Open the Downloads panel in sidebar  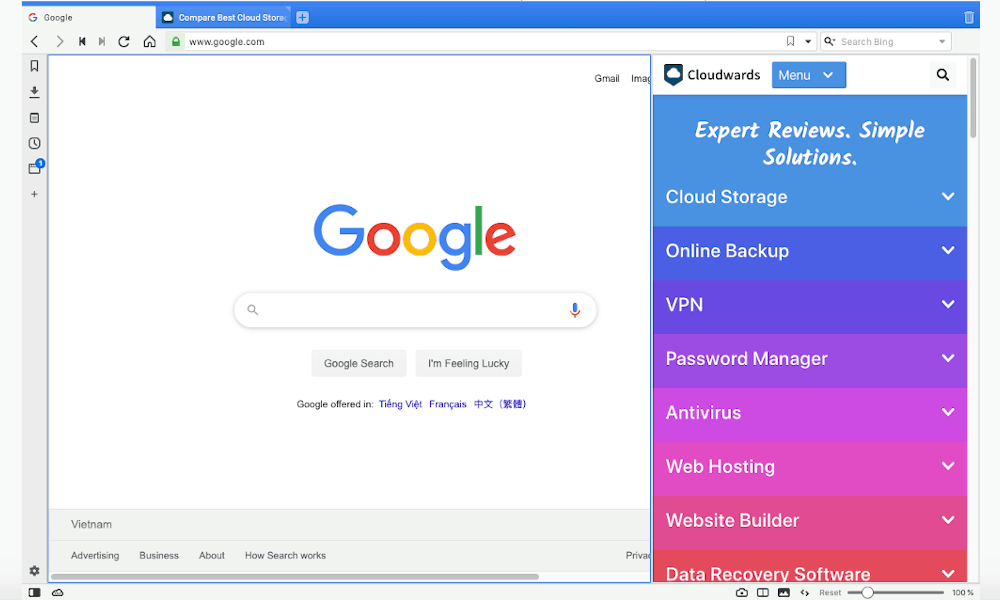[x=34, y=92]
